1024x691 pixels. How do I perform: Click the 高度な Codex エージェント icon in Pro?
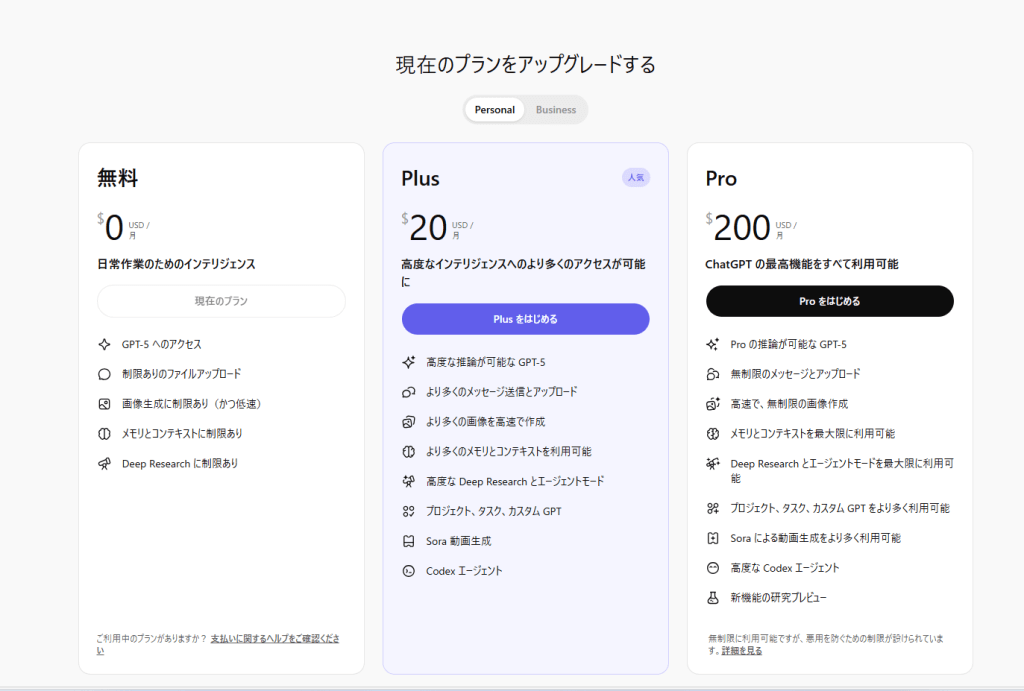pyautogui.click(x=713, y=568)
